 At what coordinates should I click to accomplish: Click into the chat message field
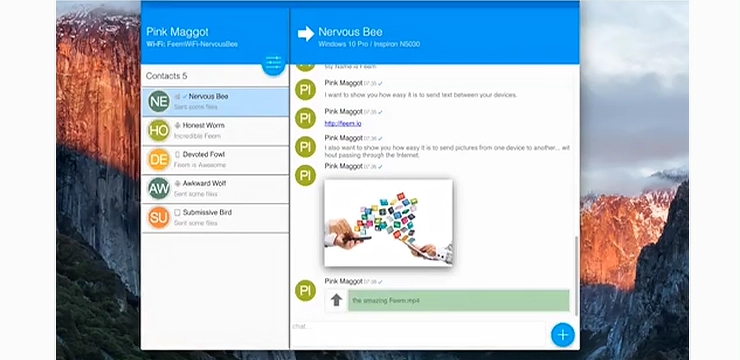click(x=418, y=334)
